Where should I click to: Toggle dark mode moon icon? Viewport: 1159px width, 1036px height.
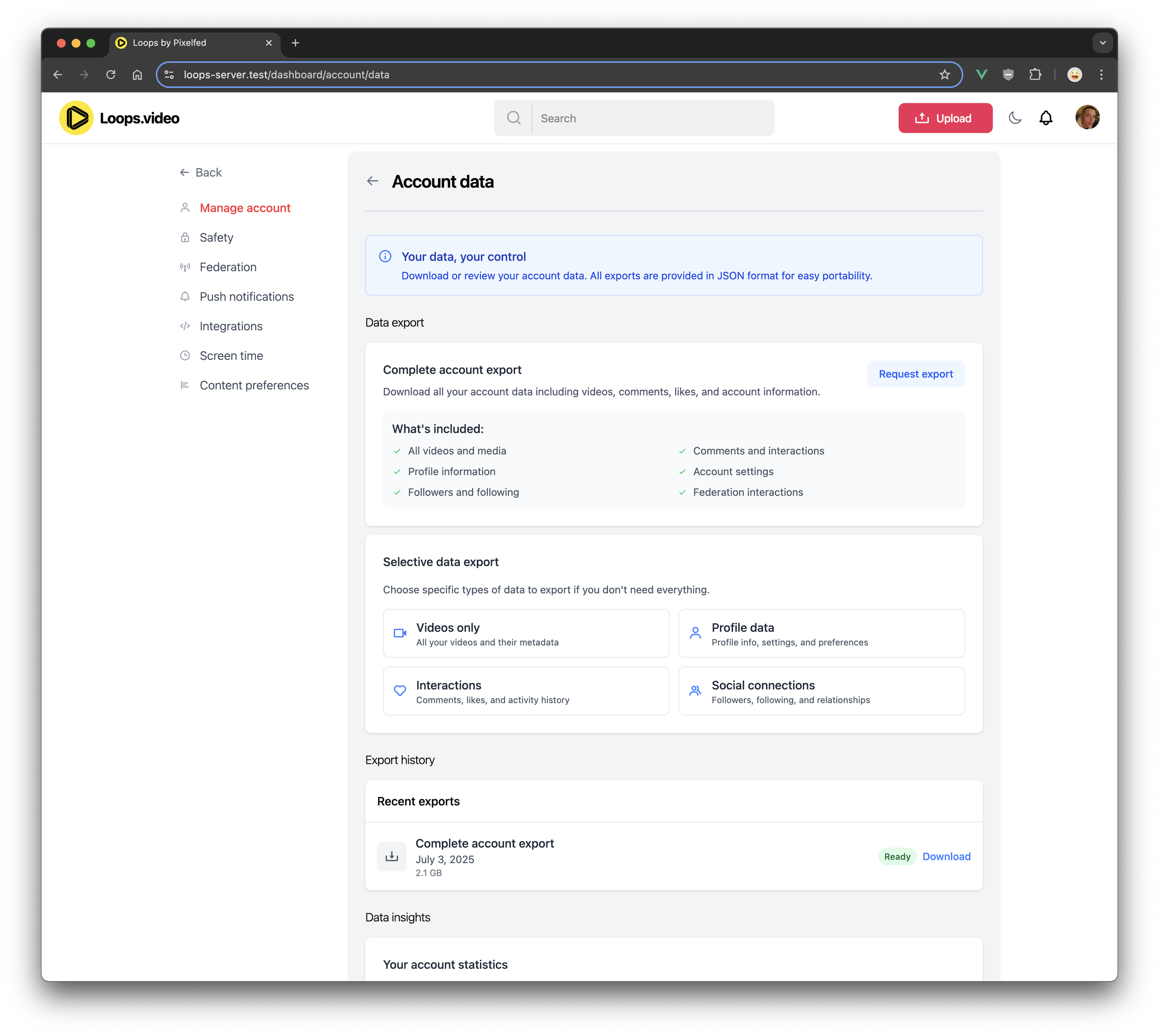click(1015, 118)
